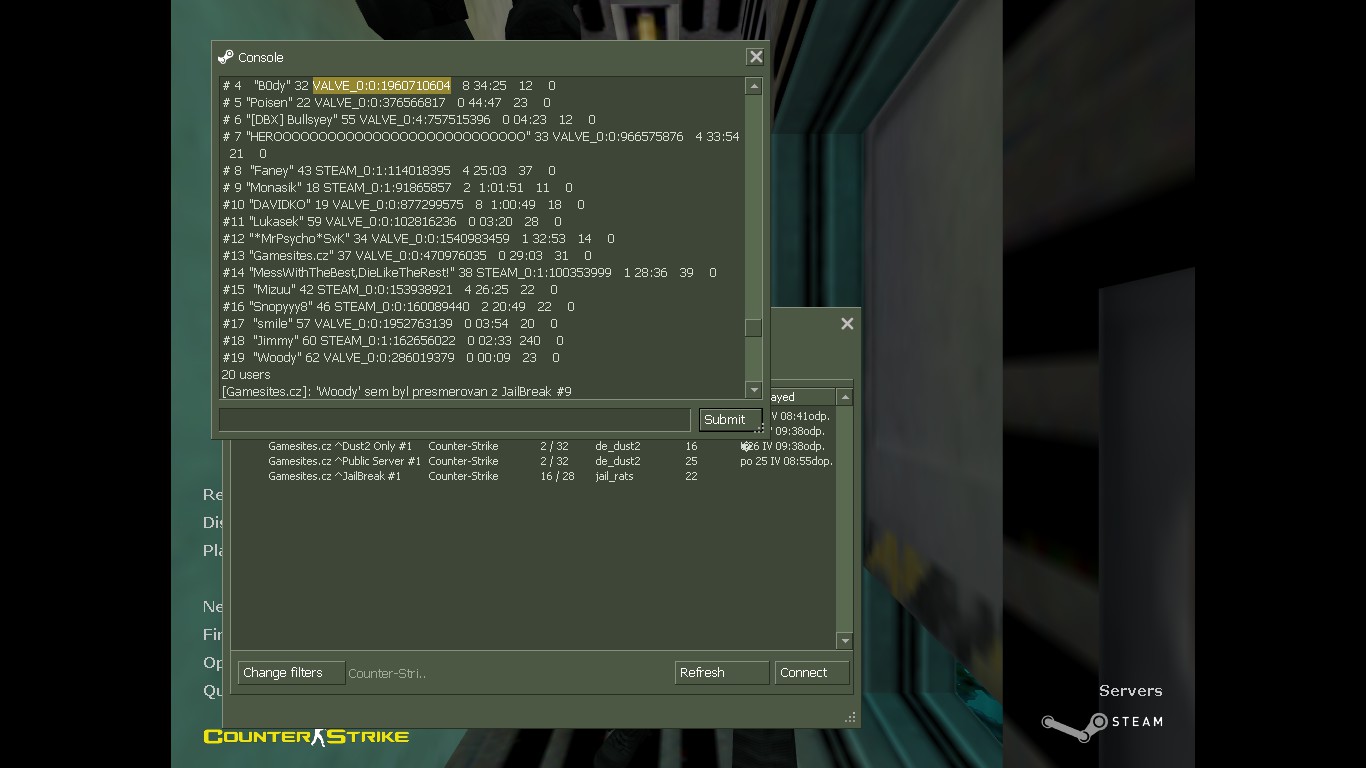Viewport: 1366px width, 768px height.
Task: Select the Gamesites.cz ^JailBreak #1 server
Action: [x=334, y=476]
